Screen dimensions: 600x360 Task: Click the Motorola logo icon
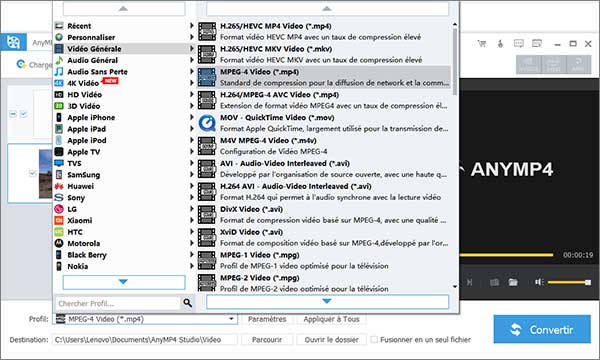59,243
